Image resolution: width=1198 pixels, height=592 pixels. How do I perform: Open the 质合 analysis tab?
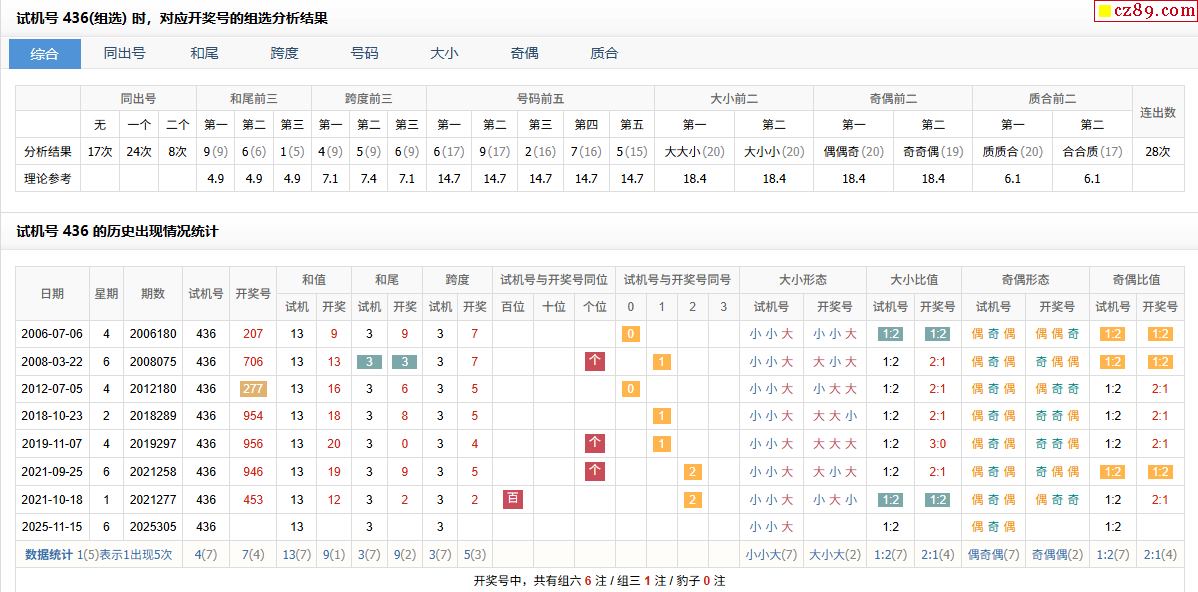[605, 54]
